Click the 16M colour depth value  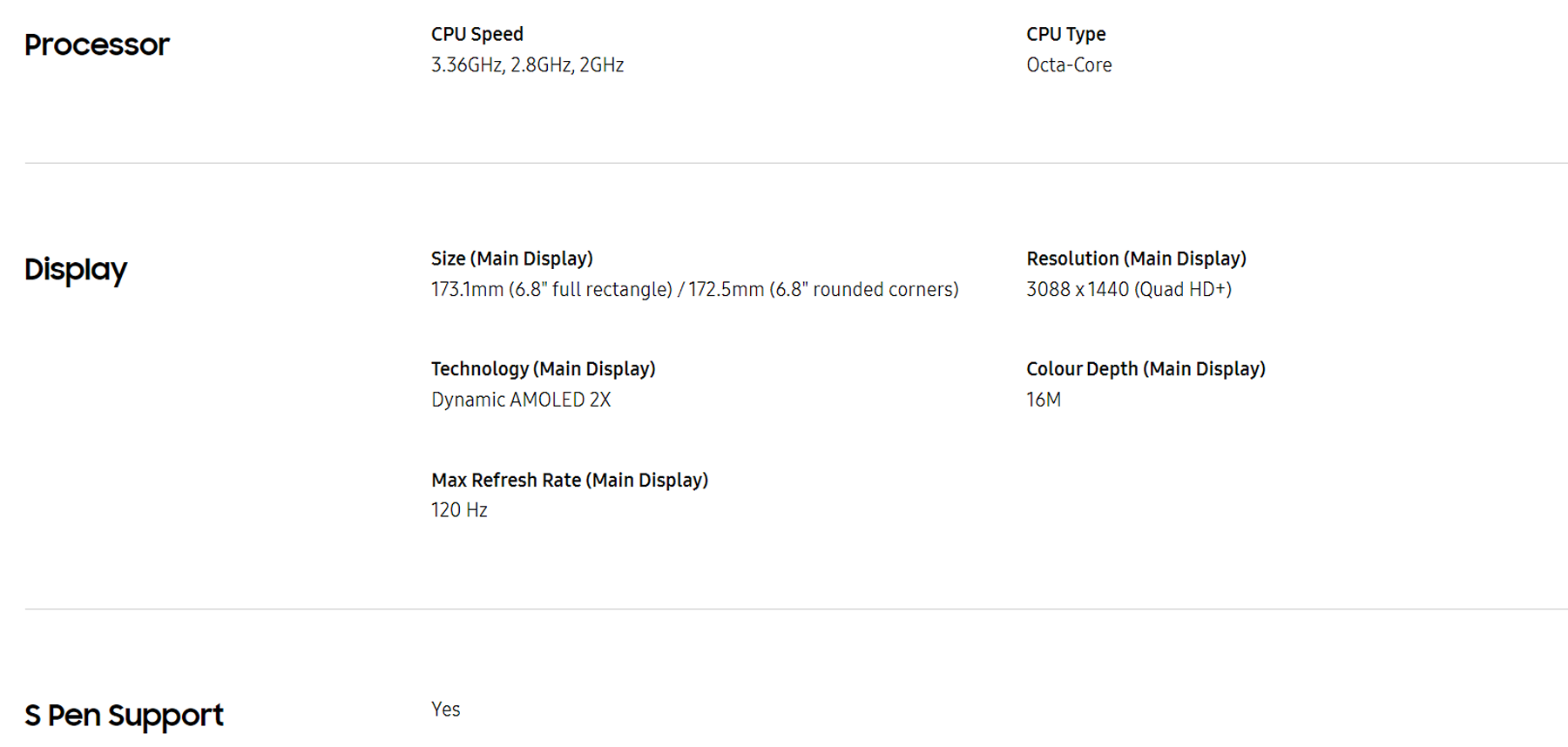(x=1043, y=400)
